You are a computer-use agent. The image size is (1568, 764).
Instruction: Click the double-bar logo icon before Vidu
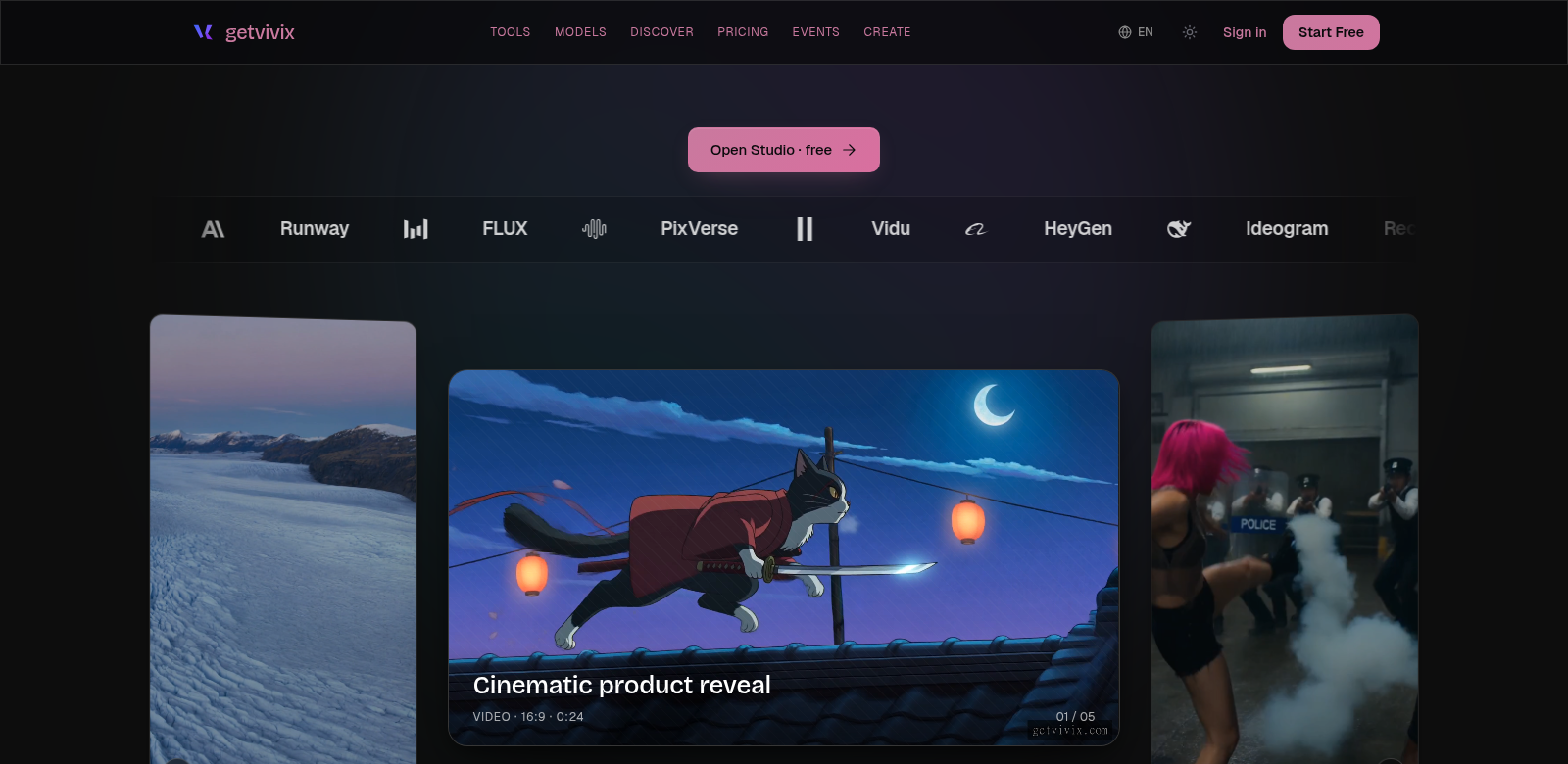click(x=805, y=229)
